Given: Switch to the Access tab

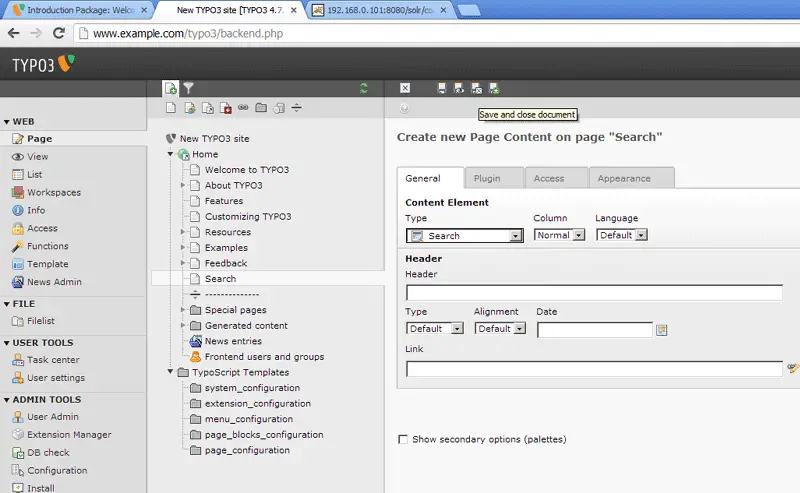Looking at the screenshot, I should click(x=556, y=178).
